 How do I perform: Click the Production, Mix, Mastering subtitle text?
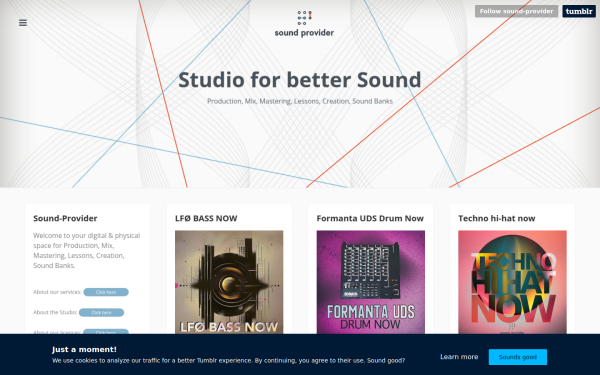click(300, 101)
